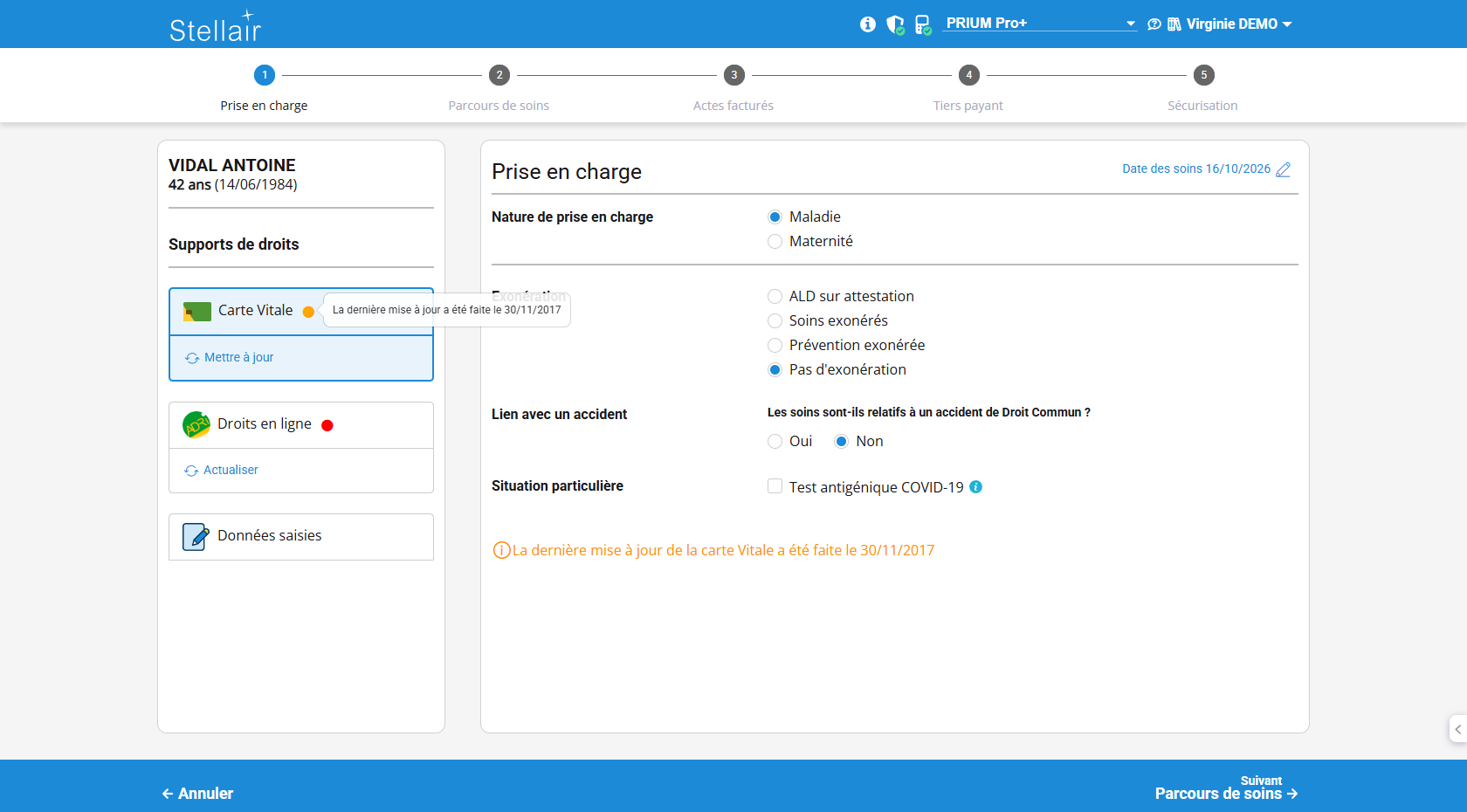
Task: Click Actualiser for Droits en ligne
Action: 222,470
